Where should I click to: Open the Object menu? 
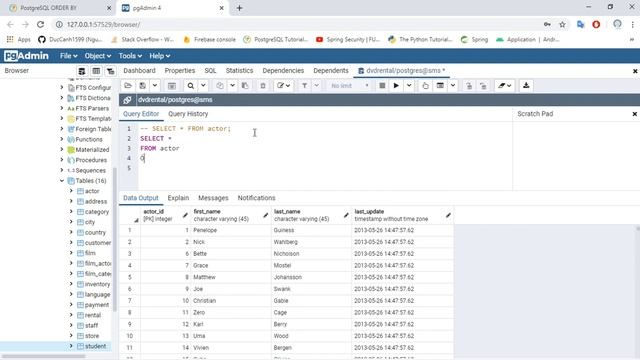pos(98,56)
